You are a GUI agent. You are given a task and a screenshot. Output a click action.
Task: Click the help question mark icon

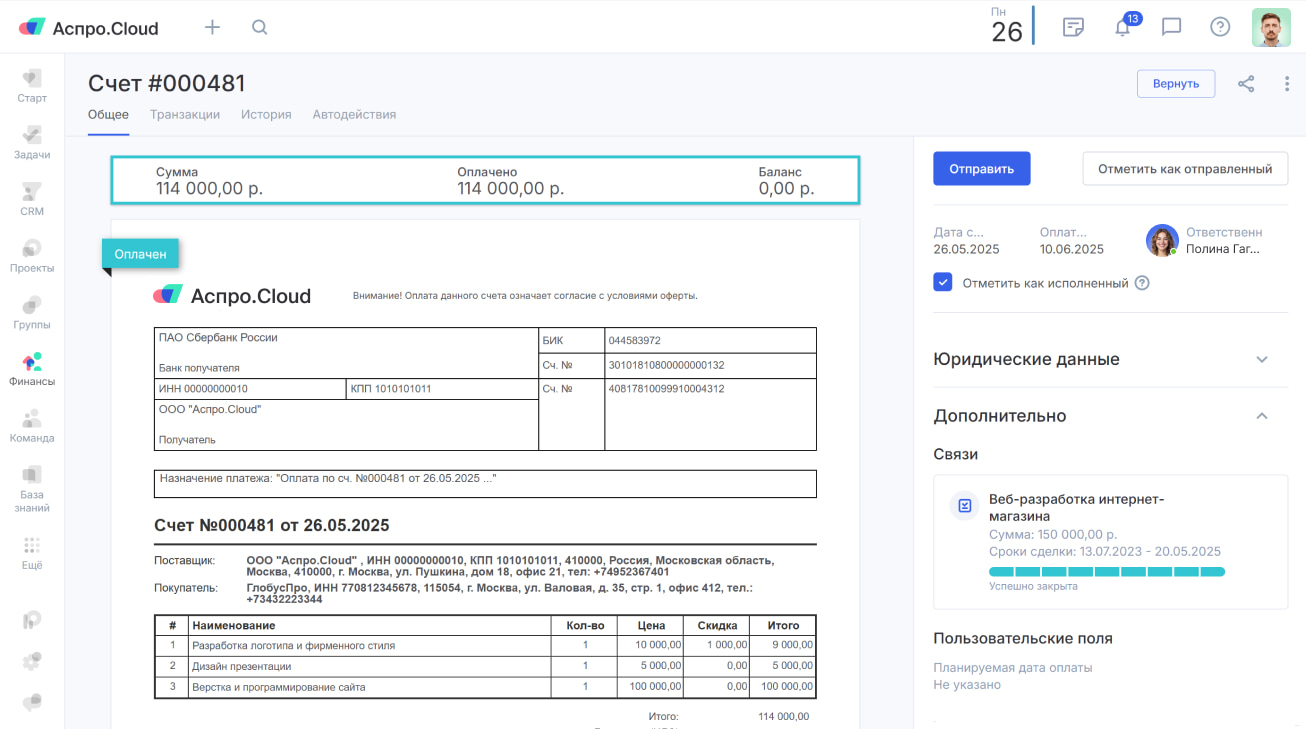point(1219,28)
